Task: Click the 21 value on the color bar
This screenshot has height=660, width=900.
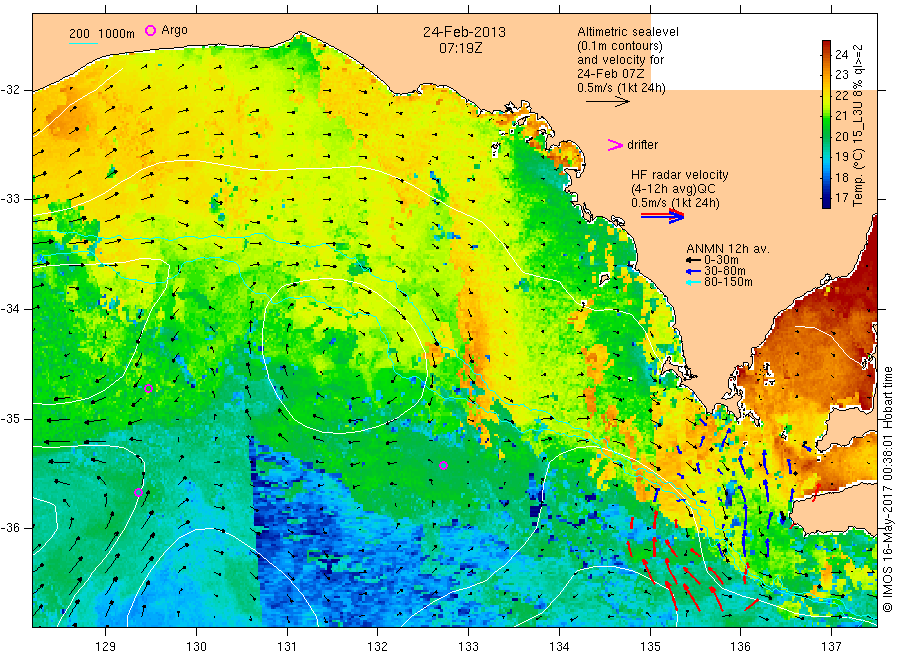Action: point(841,115)
